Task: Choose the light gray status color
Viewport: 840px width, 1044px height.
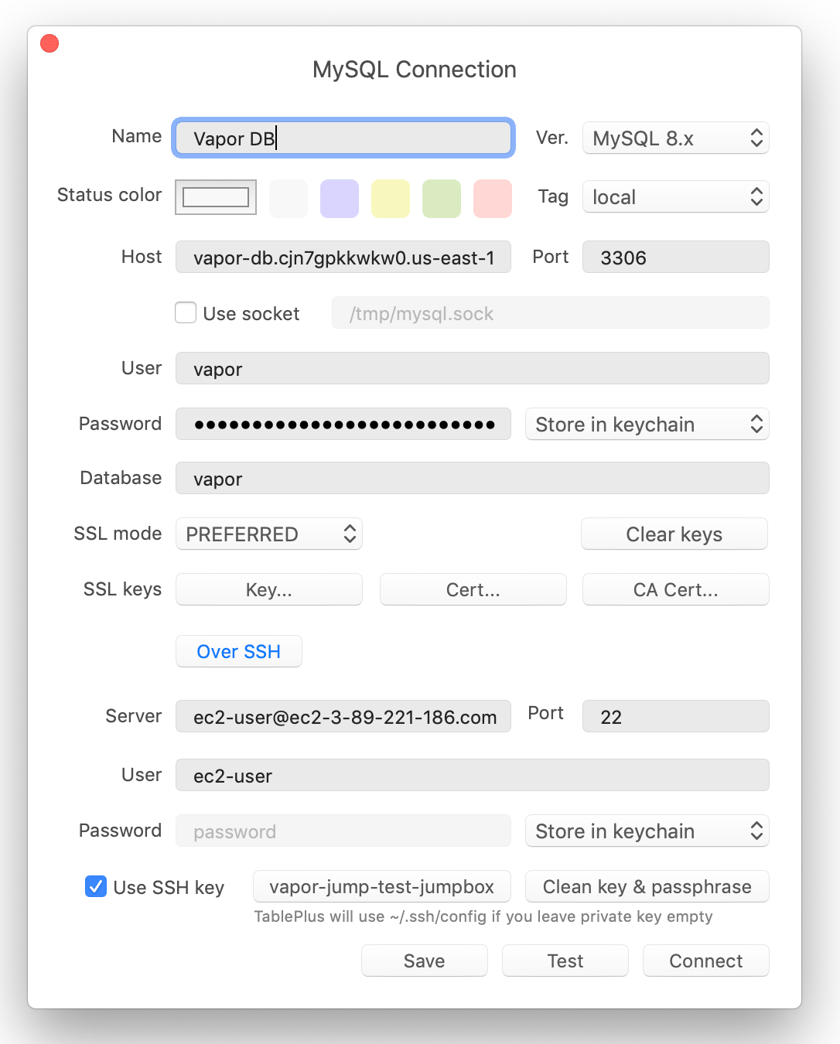Action: 288,198
